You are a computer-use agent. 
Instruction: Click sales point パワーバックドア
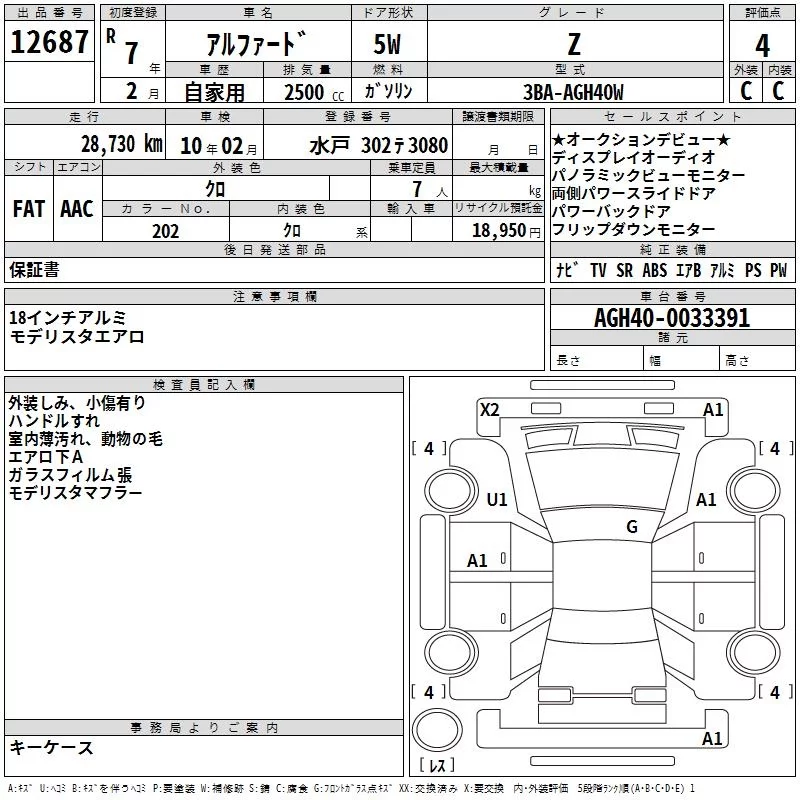click(611, 211)
